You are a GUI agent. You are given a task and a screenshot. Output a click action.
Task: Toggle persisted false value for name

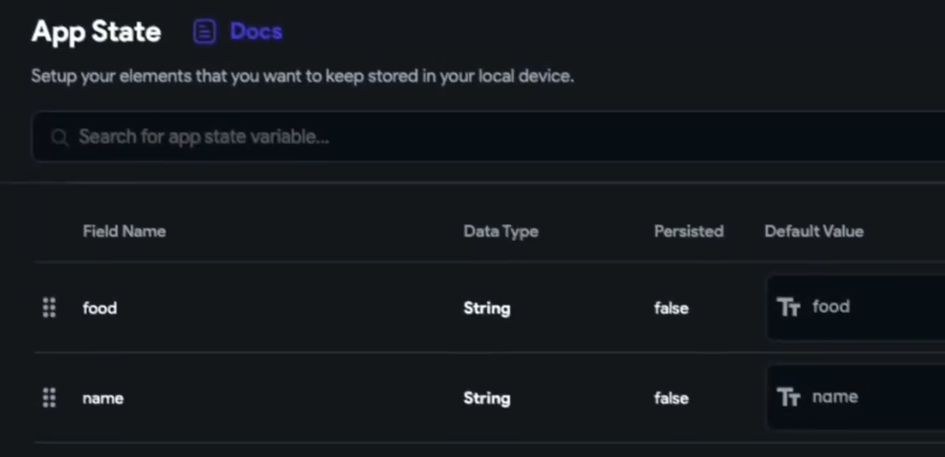671,398
